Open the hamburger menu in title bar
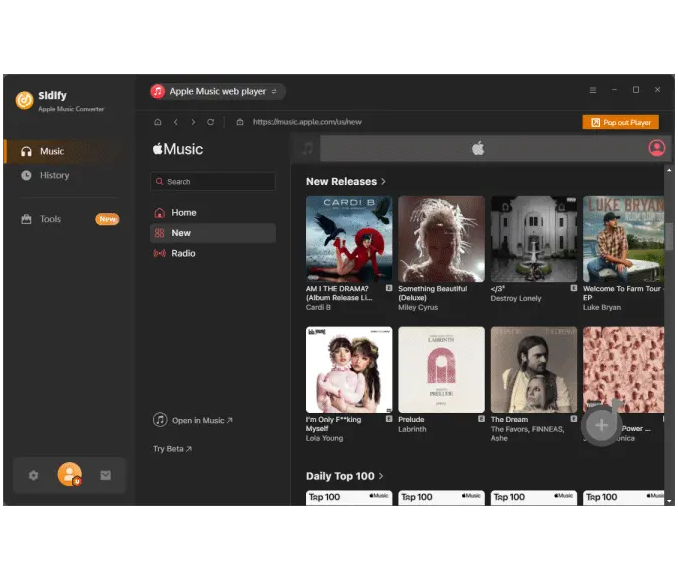This screenshot has height=580, width=678. click(x=592, y=90)
